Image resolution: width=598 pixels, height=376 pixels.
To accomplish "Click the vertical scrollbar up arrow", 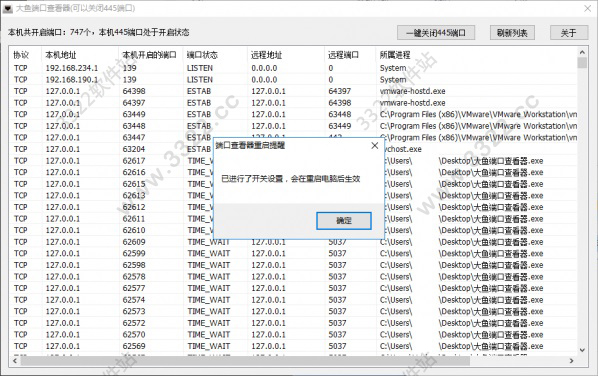I will [x=582, y=51].
